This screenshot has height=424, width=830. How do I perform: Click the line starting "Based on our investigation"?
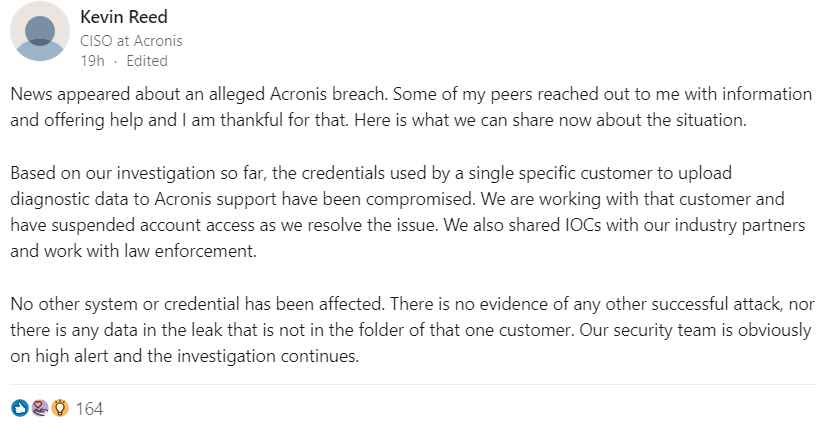[371, 173]
